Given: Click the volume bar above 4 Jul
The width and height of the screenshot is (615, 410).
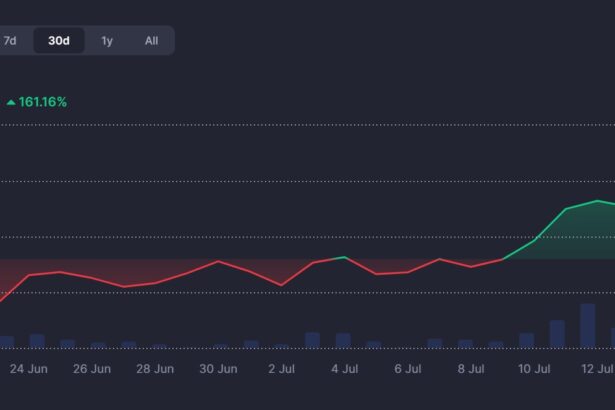Looking at the screenshot, I should point(343,340).
